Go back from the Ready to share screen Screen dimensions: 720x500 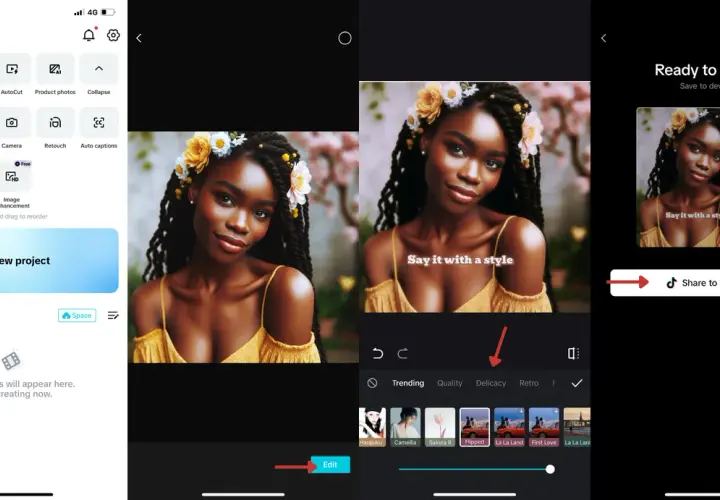604,38
